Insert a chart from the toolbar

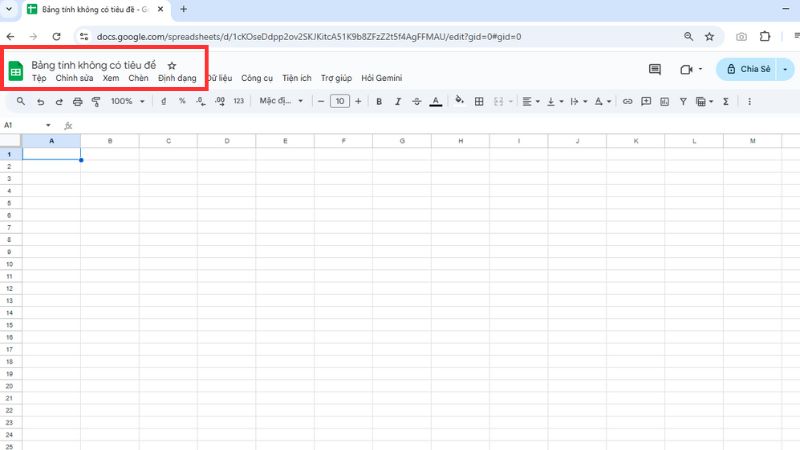[665, 101]
